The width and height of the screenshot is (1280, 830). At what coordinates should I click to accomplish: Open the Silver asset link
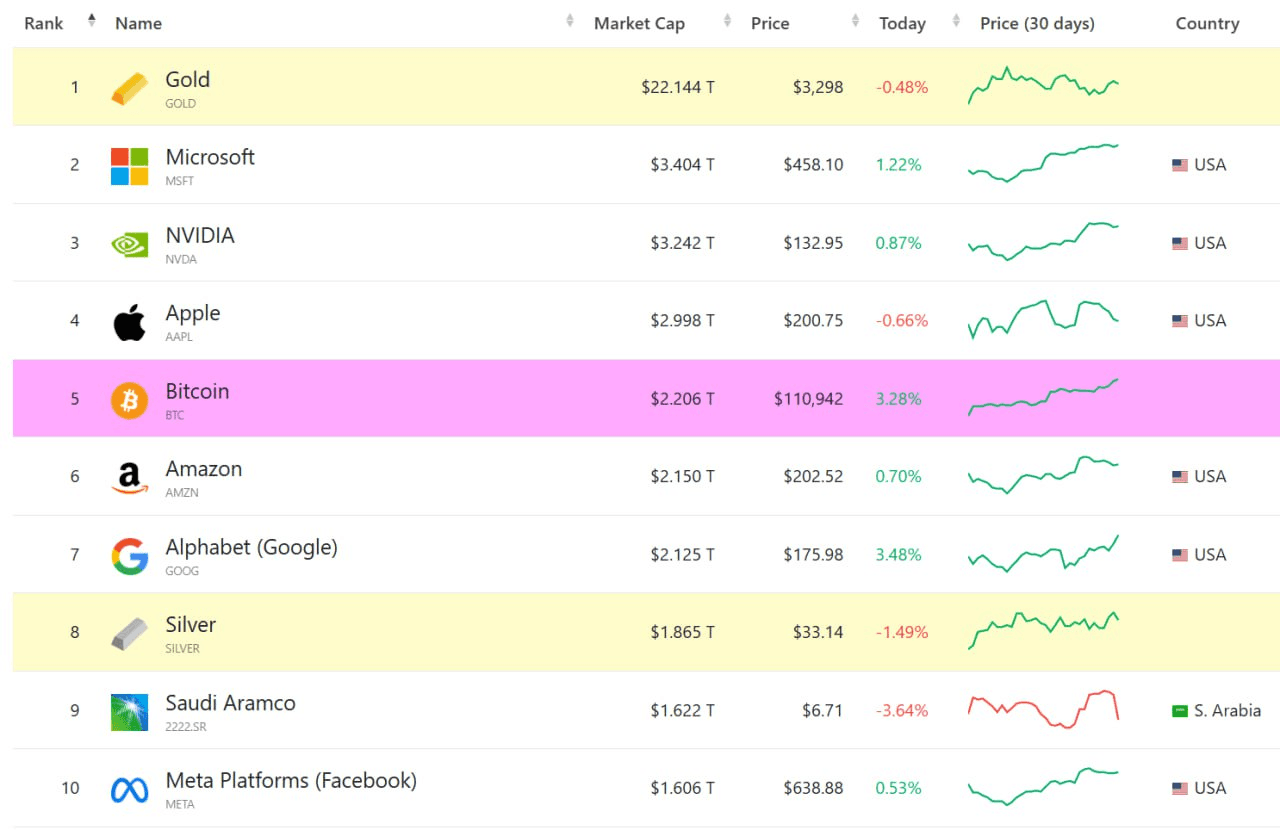pyautogui.click(x=190, y=625)
